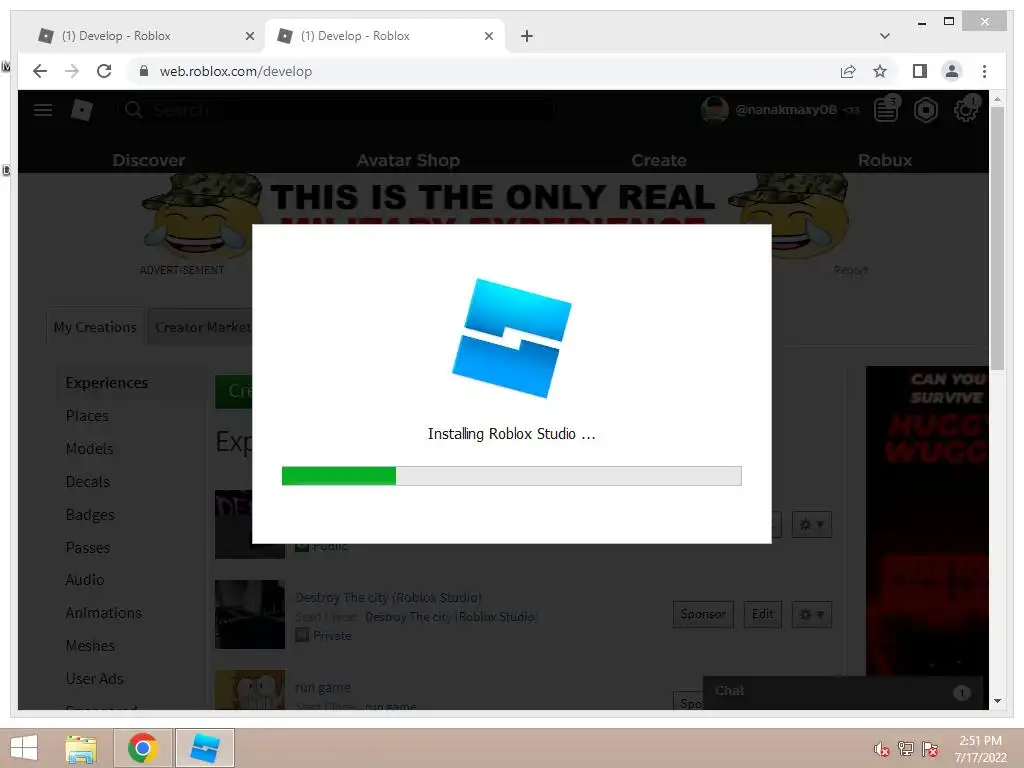The width and height of the screenshot is (1024, 768).
Task: Select Badges in the sidebar
Action: click(x=90, y=515)
